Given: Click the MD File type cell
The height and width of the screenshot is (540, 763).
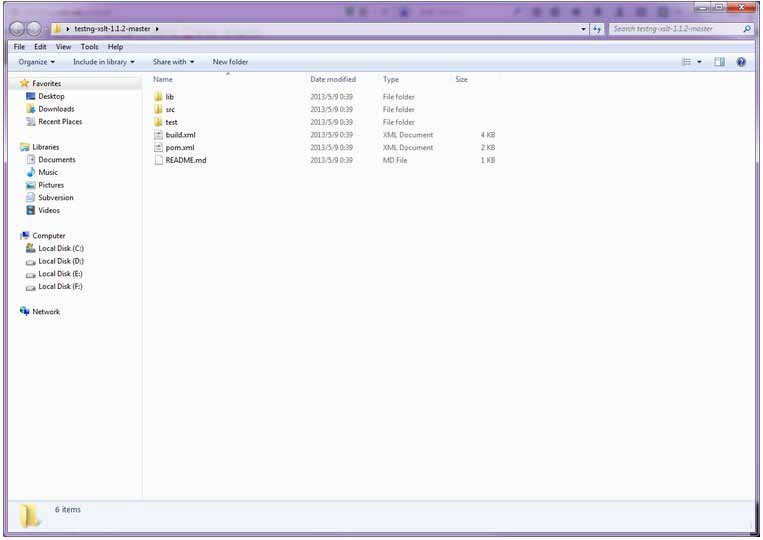Looking at the screenshot, I should click(395, 160).
